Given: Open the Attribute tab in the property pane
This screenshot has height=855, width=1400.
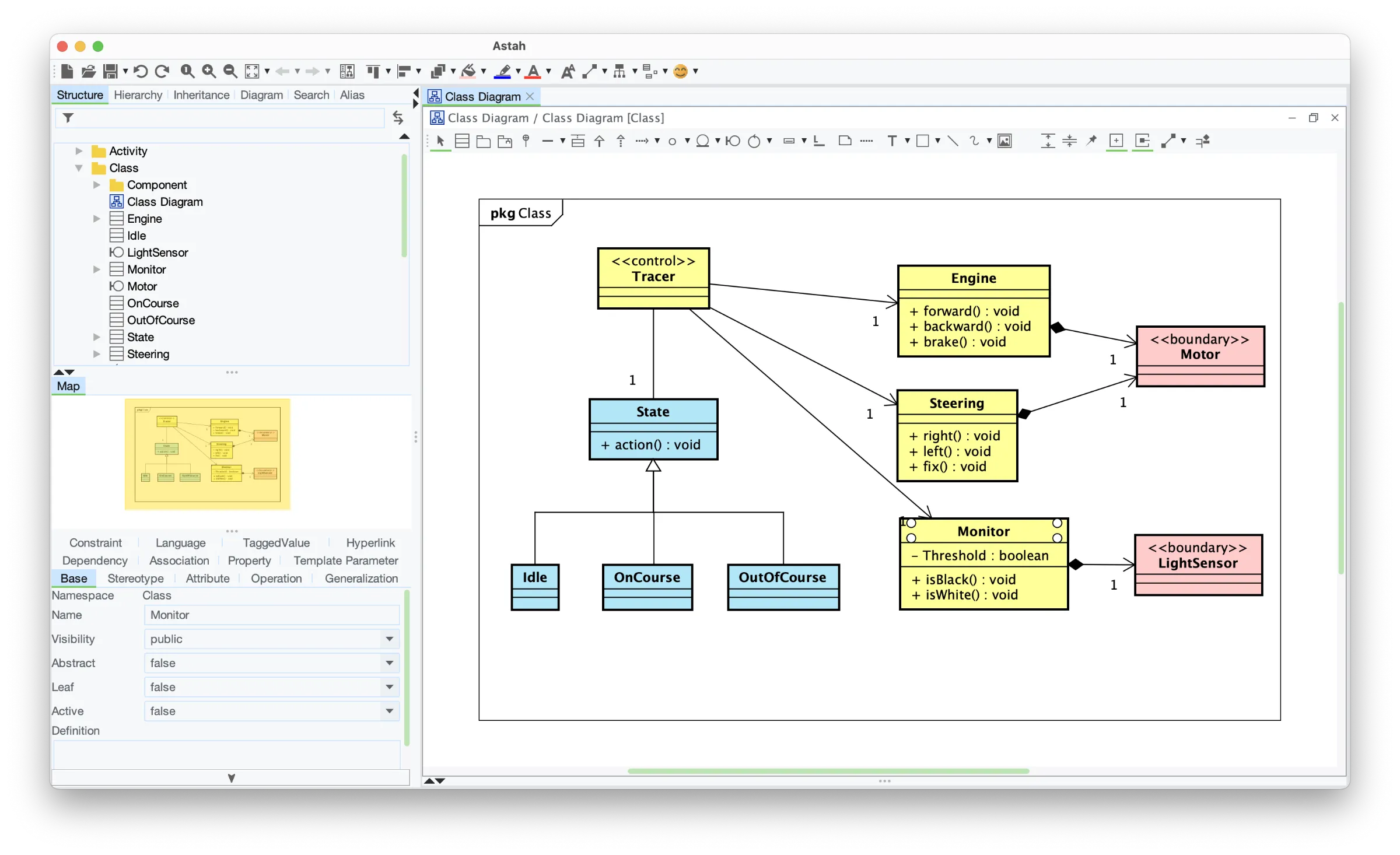Looking at the screenshot, I should (208, 578).
